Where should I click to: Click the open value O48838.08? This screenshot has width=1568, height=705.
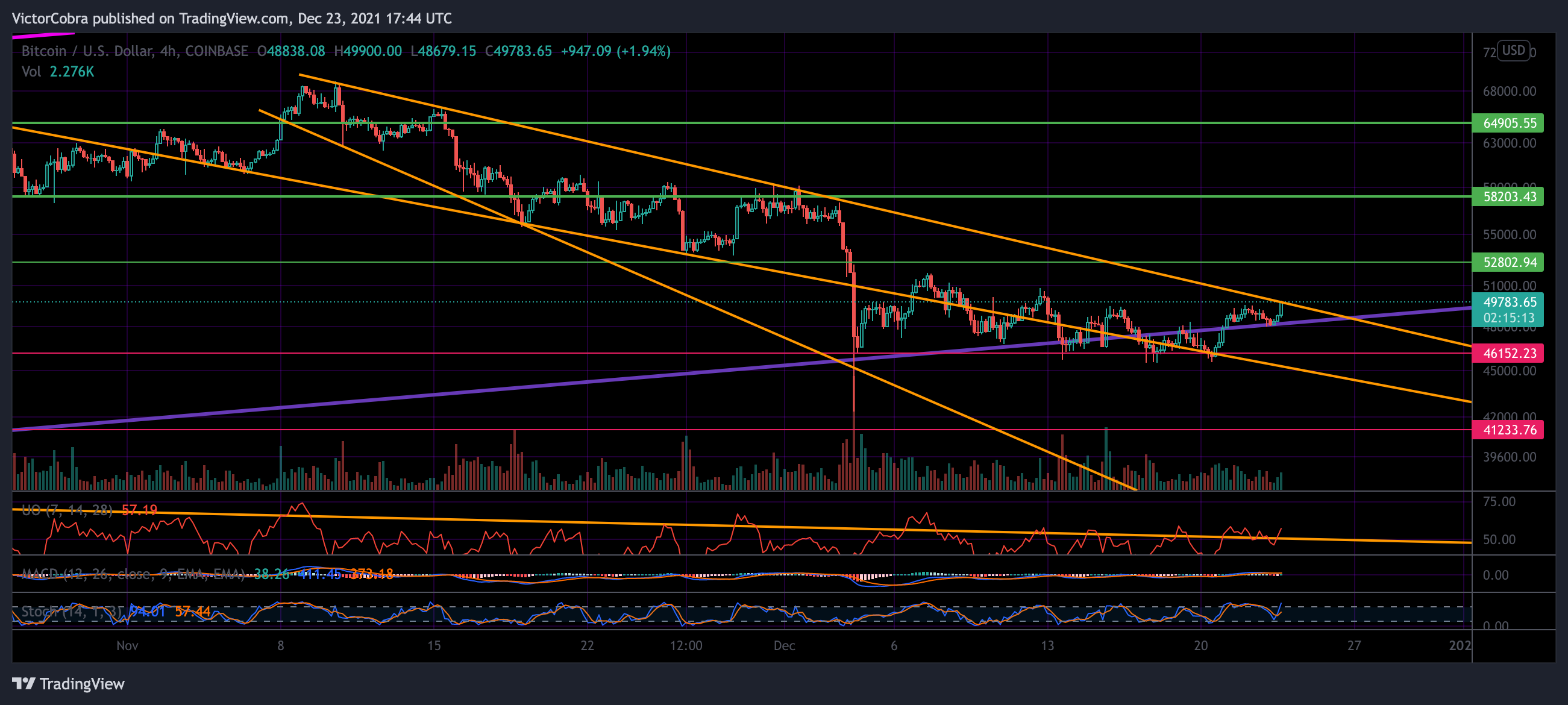[291, 51]
